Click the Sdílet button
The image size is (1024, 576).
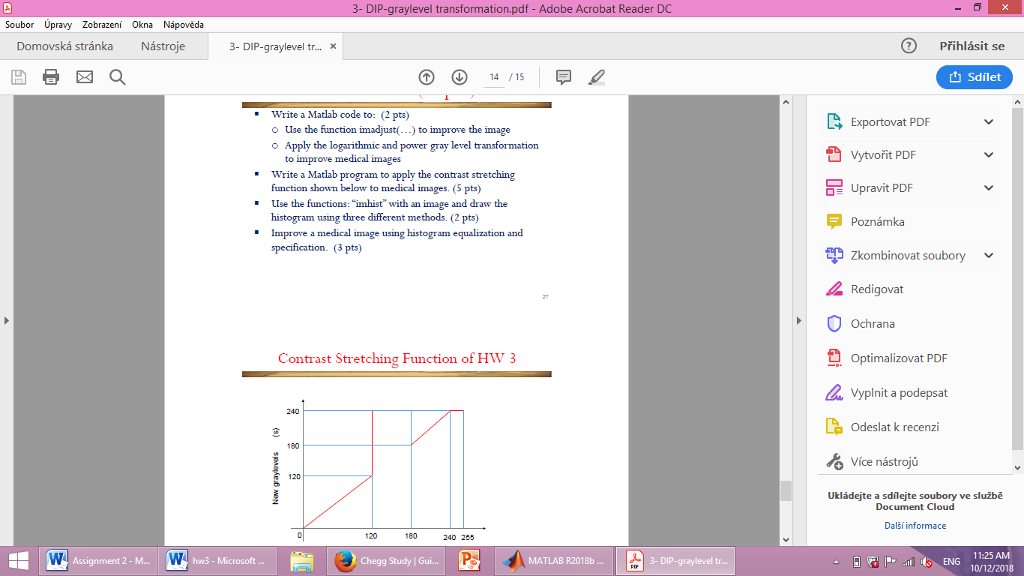(974, 77)
